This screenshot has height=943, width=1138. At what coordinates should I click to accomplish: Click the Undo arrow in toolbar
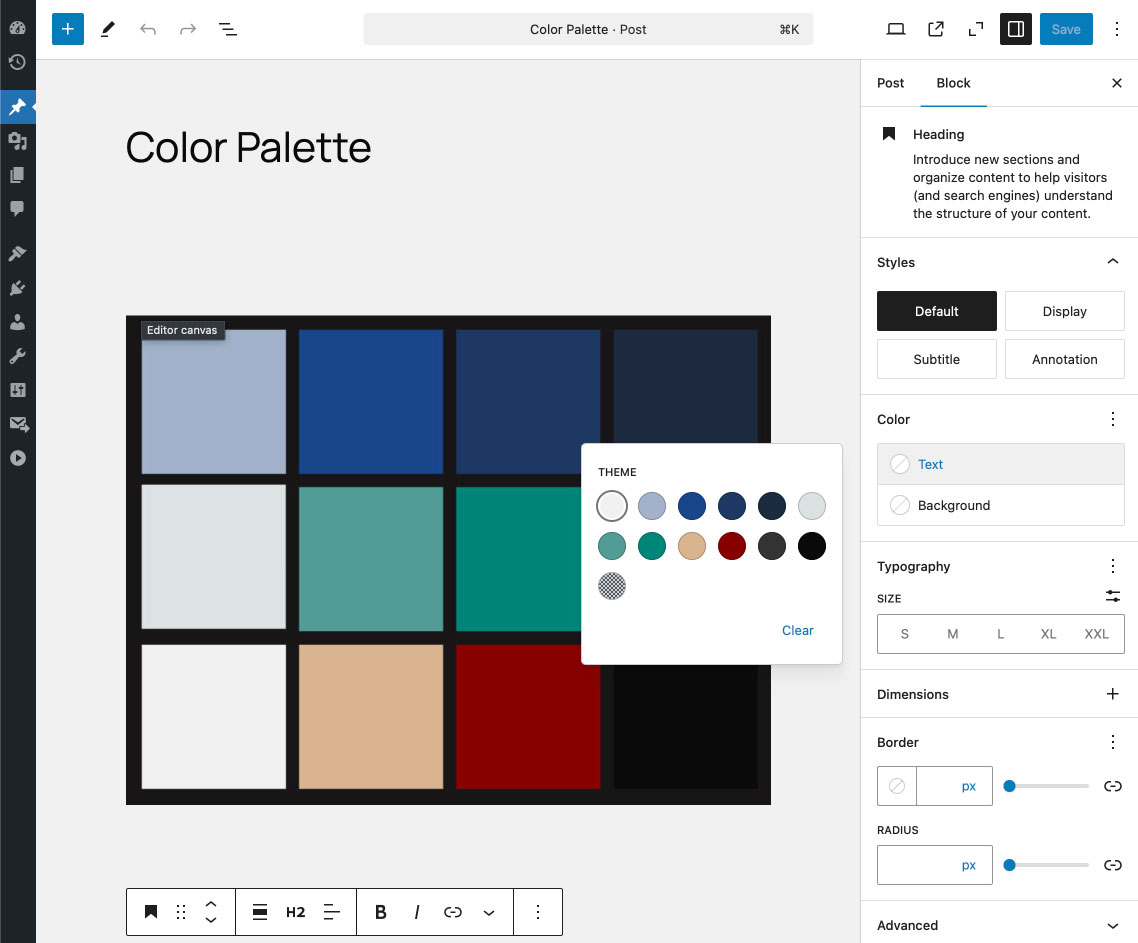(x=148, y=29)
